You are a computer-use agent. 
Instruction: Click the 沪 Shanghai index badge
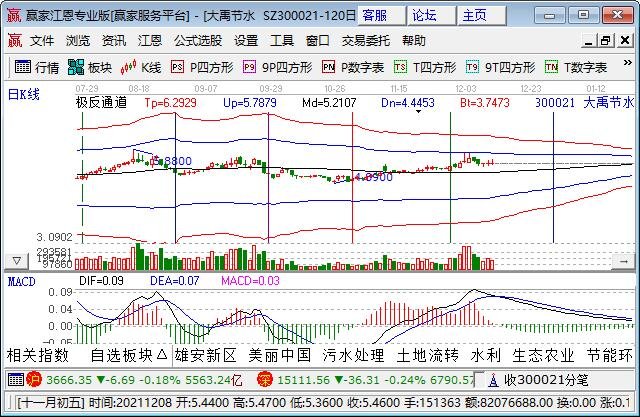click(x=34, y=379)
